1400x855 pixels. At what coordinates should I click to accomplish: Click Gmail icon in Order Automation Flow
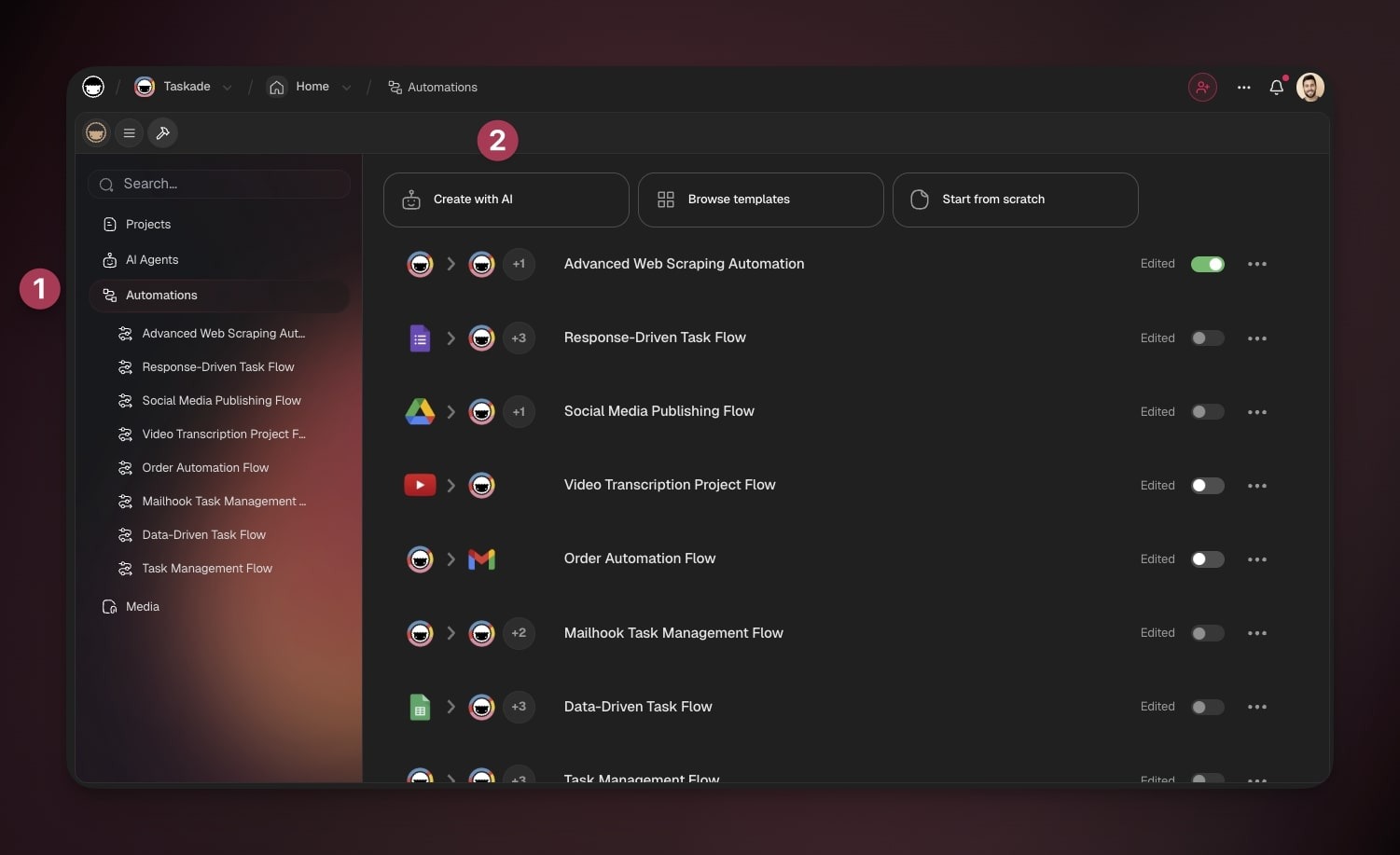481,559
